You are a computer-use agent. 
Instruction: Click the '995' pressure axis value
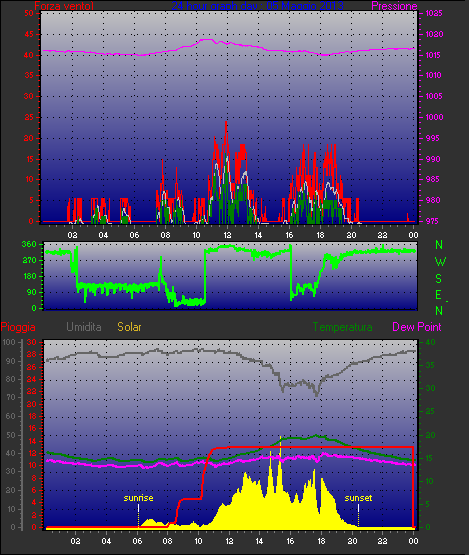click(x=433, y=138)
